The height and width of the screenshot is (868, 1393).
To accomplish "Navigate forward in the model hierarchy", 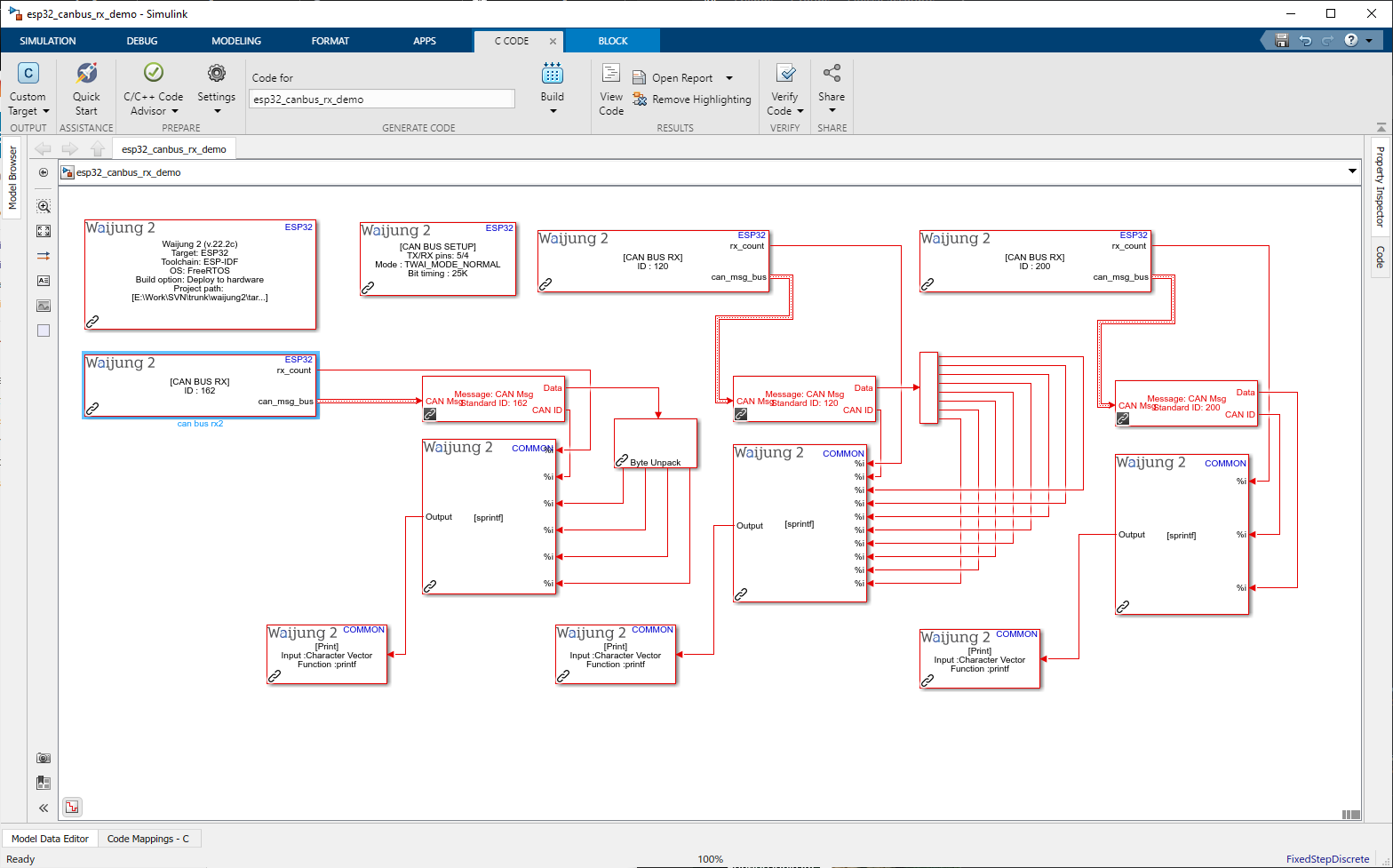I will 69,149.
